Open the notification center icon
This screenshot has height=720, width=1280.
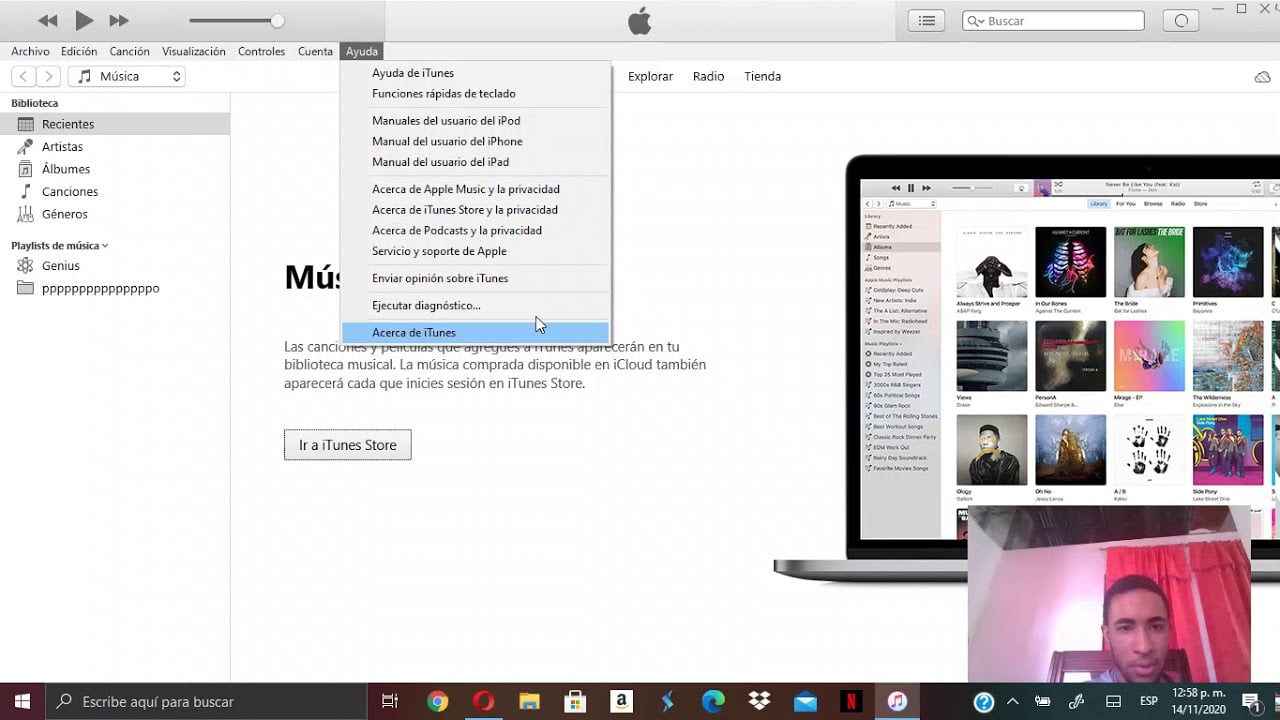point(1251,702)
